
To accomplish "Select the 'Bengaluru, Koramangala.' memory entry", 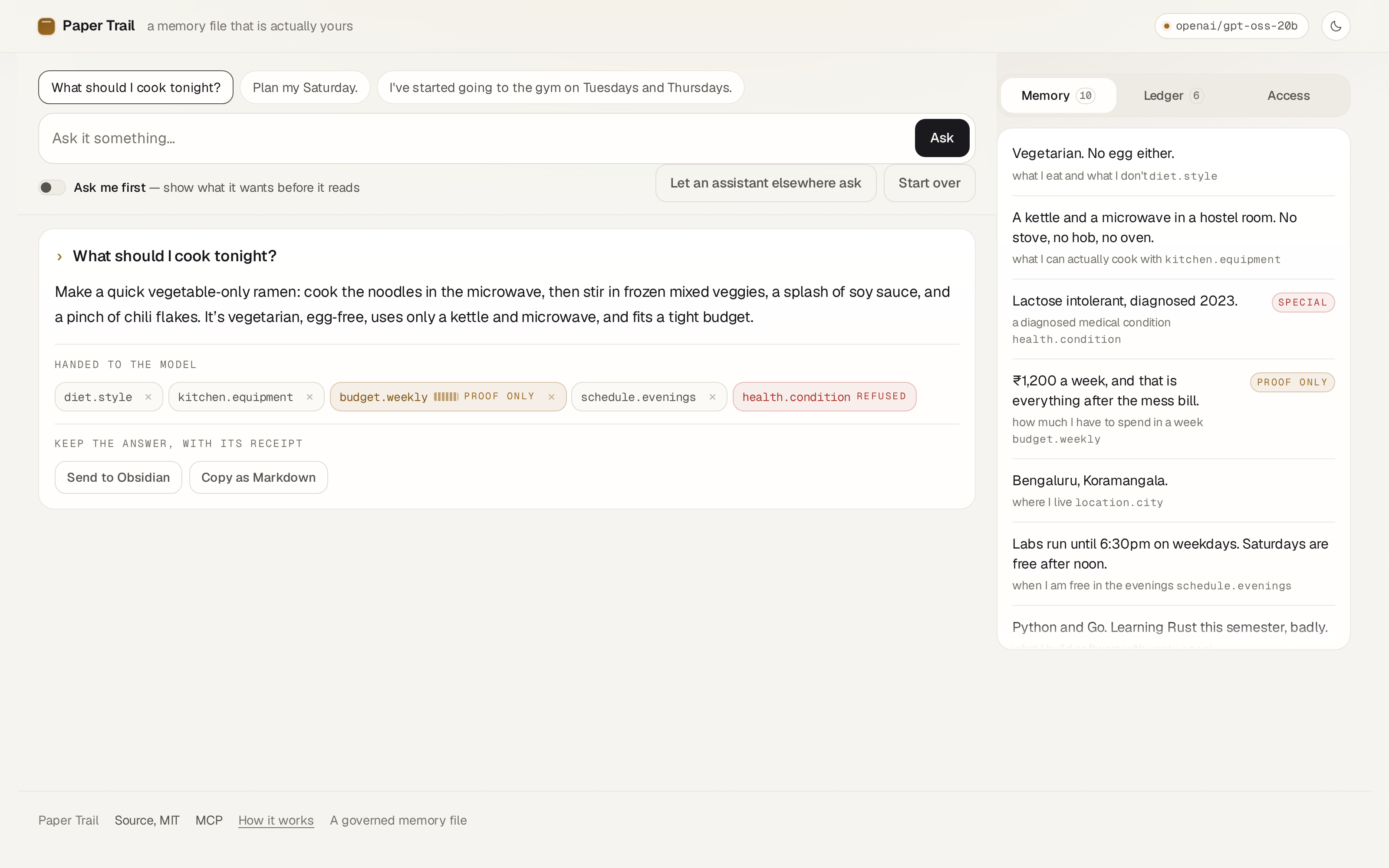I will click(x=1173, y=491).
